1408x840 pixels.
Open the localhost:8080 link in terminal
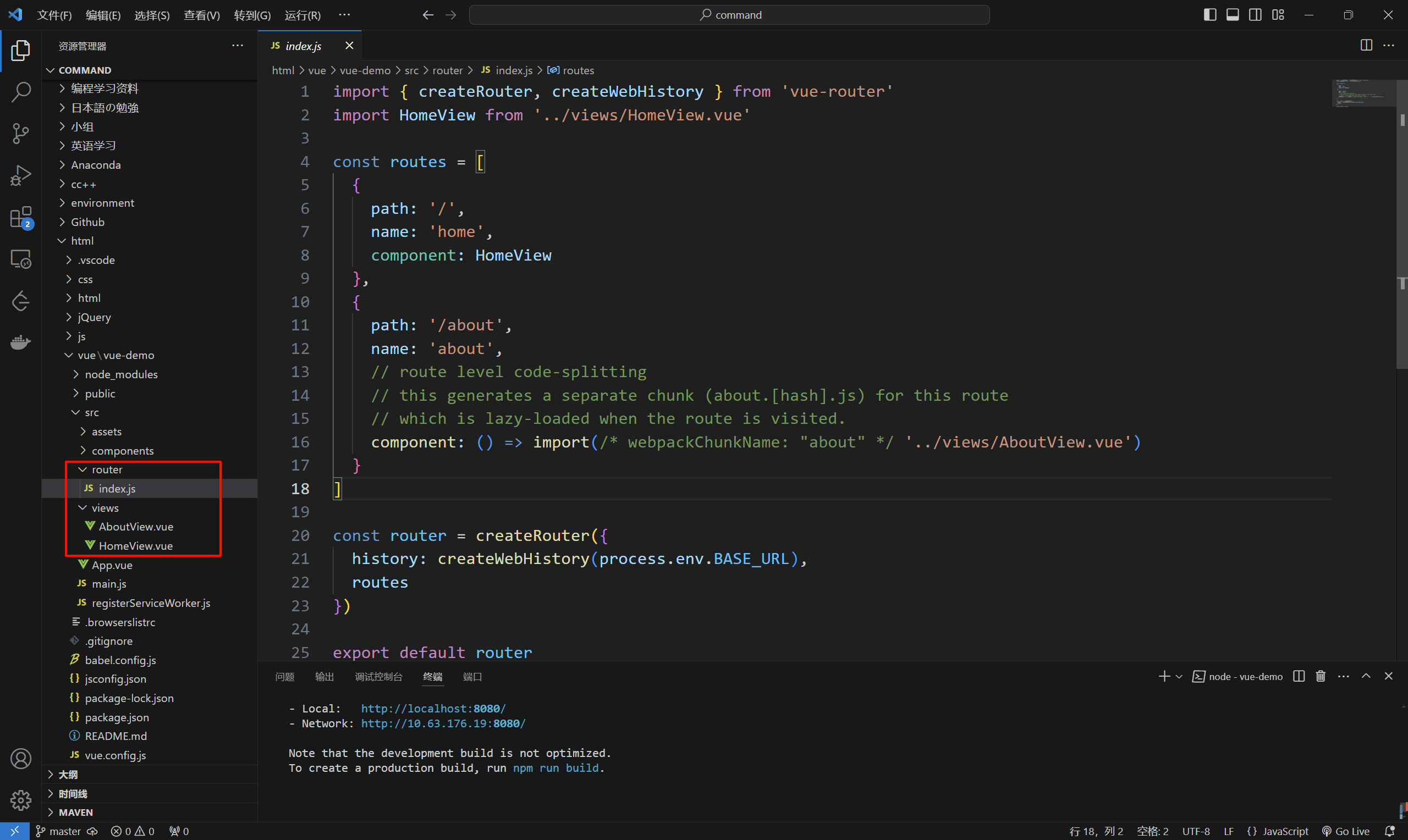[x=433, y=709]
